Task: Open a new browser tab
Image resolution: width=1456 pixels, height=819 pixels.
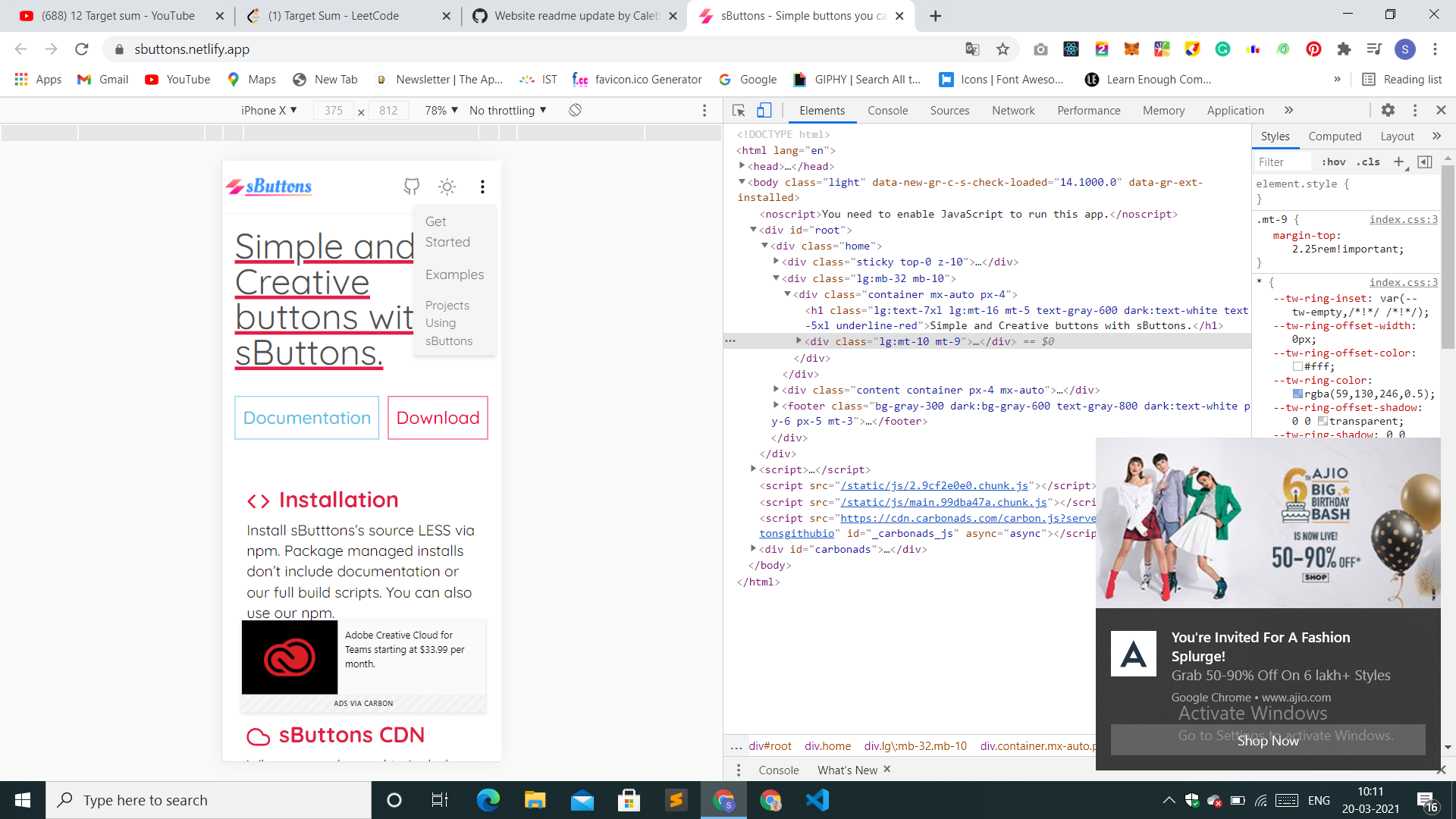Action: [936, 16]
